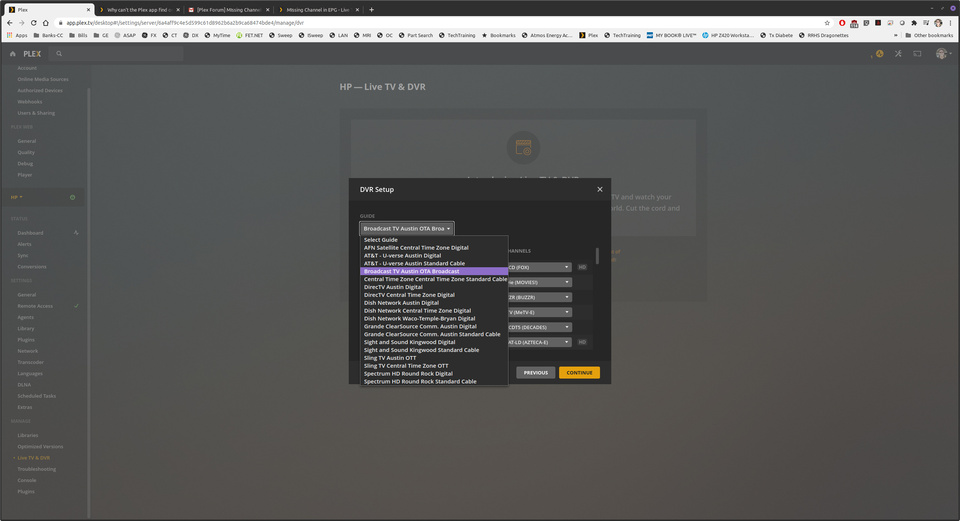Select 'Grande ClearSource Comm. Austin Digital' option
This screenshot has width=960, height=521.
(434, 326)
